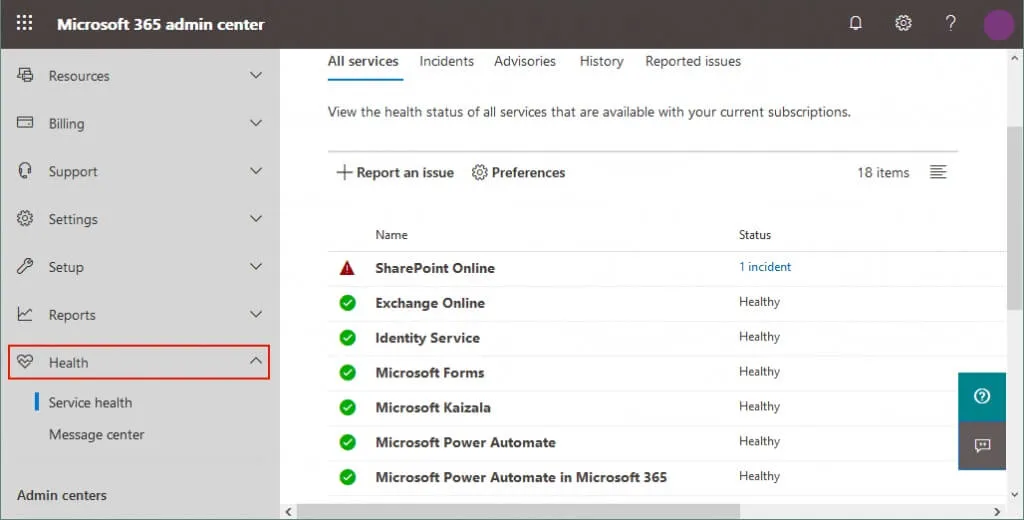Viewport: 1024px width, 520px height.
Task: Open the settings gear in header
Action: click(903, 24)
